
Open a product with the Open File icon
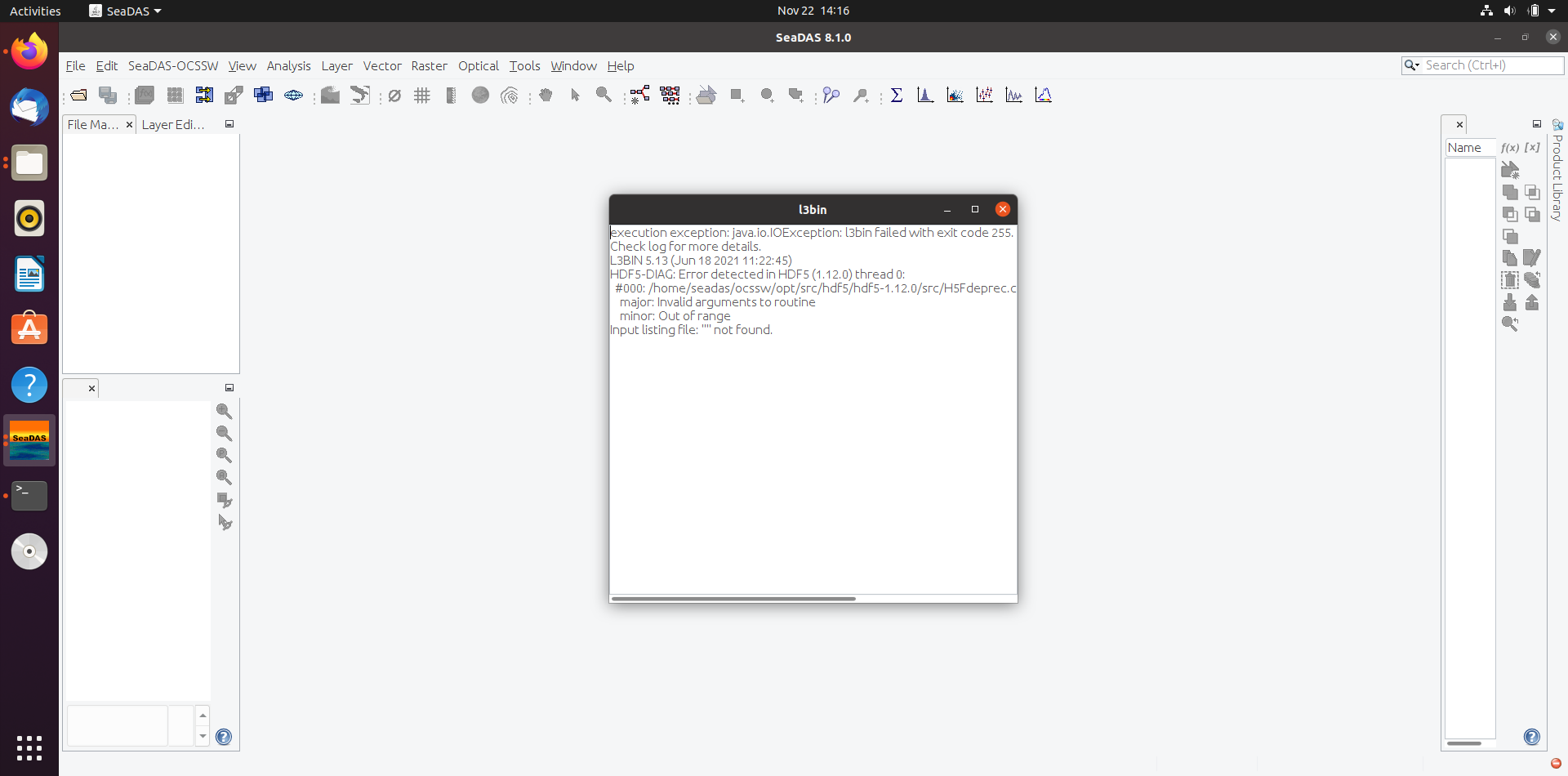tap(78, 95)
